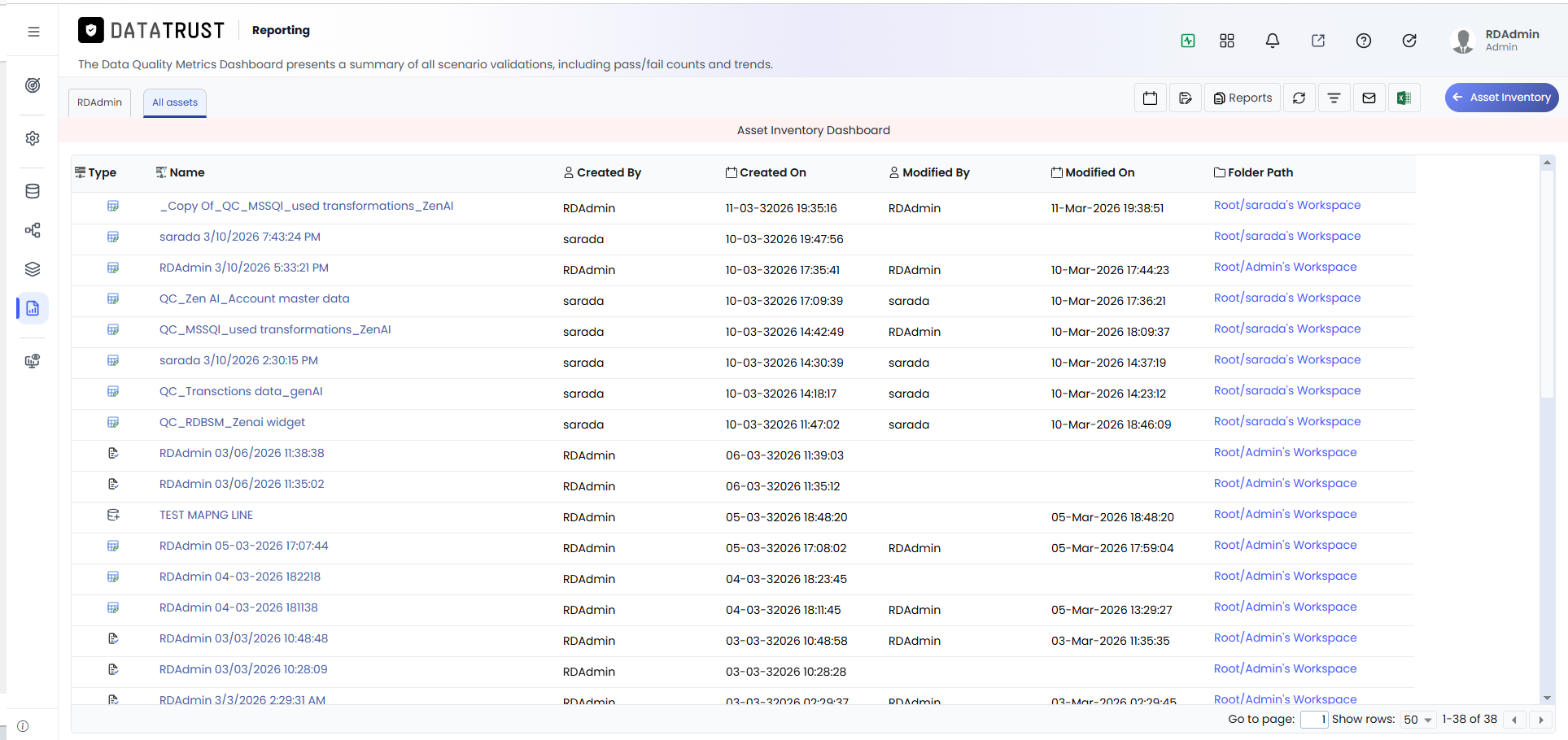Sort by Folder Path column header
The height and width of the screenshot is (740, 1568).
[x=1254, y=172]
